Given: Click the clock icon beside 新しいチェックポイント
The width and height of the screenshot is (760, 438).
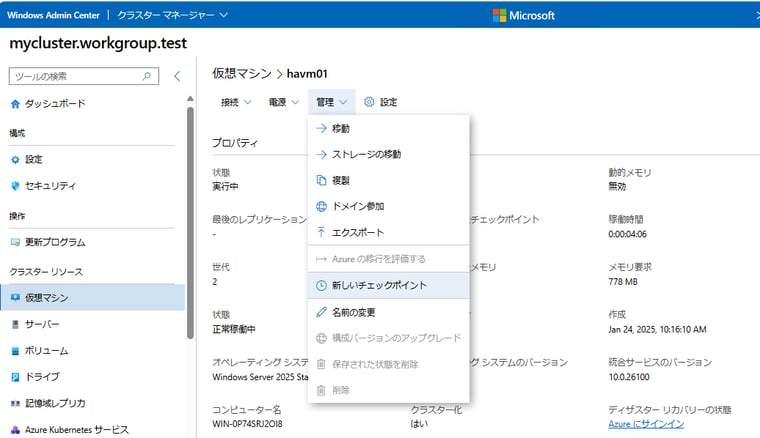Looking at the screenshot, I should point(321,285).
